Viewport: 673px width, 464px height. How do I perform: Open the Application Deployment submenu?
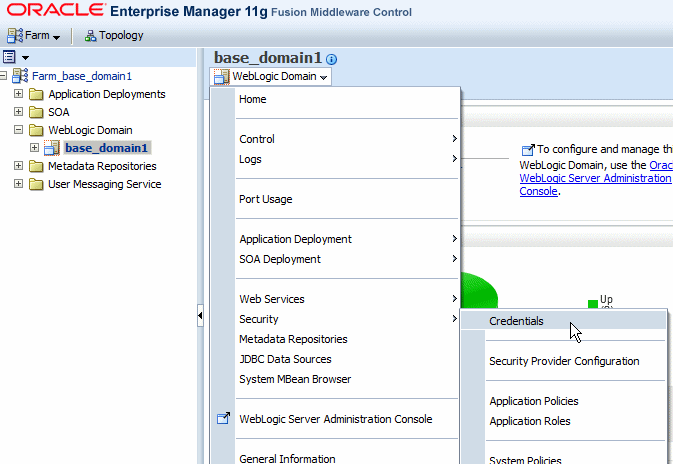click(x=347, y=239)
